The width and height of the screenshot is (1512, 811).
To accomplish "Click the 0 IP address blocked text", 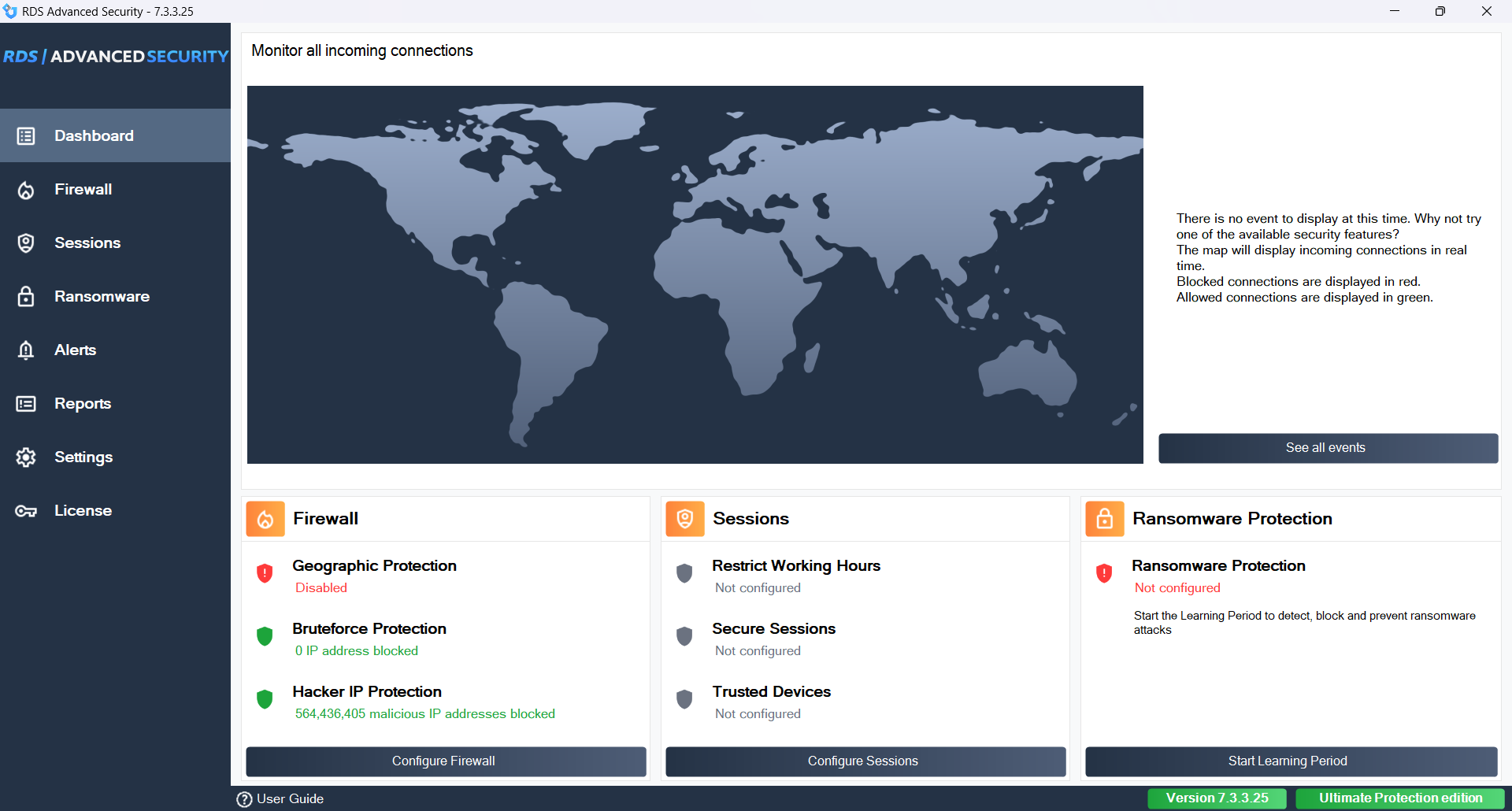I will pyautogui.click(x=357, y=651).
